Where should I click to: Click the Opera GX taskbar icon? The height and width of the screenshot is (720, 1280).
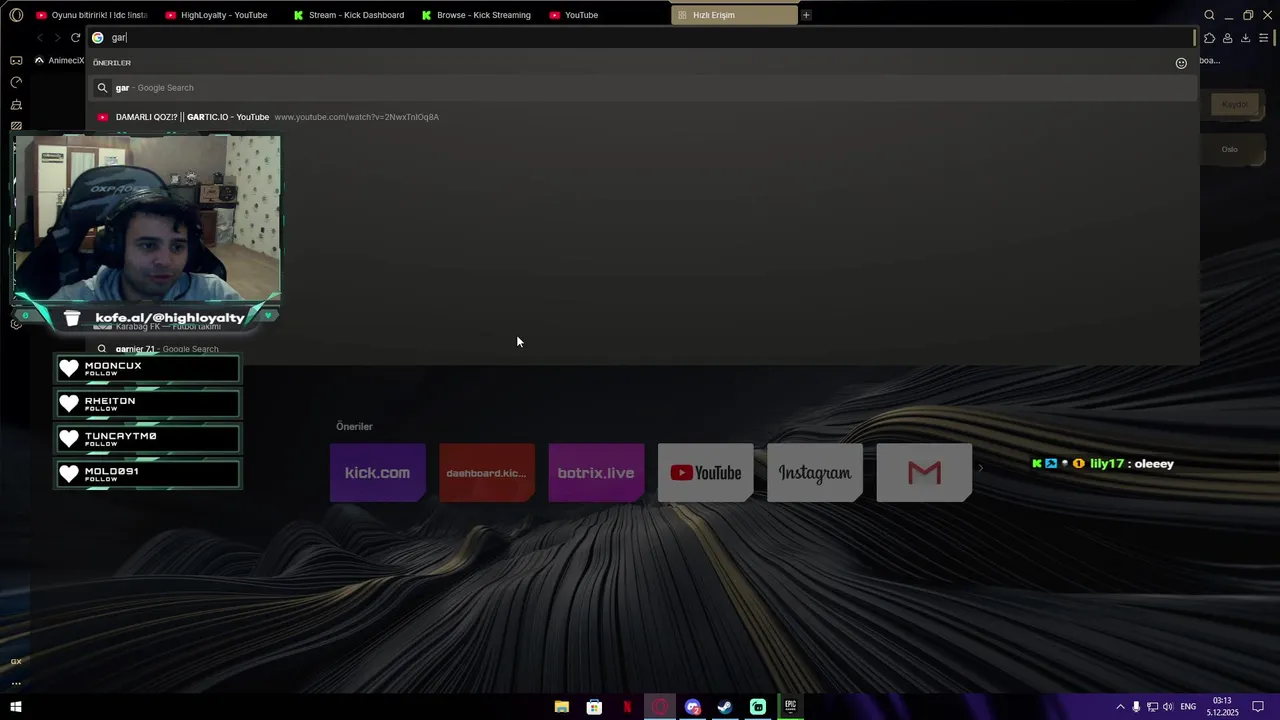click(660, 707)
